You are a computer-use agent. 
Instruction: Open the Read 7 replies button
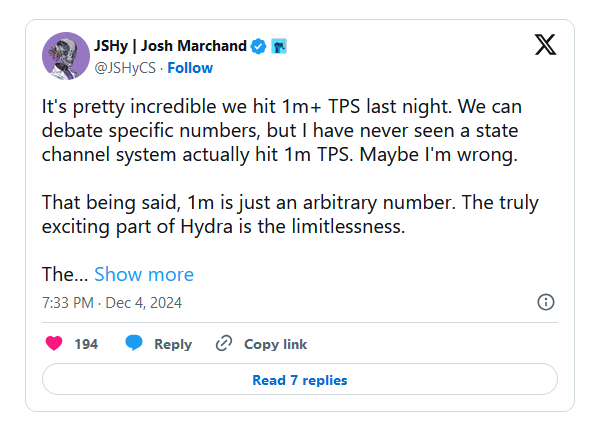(299, 380)
